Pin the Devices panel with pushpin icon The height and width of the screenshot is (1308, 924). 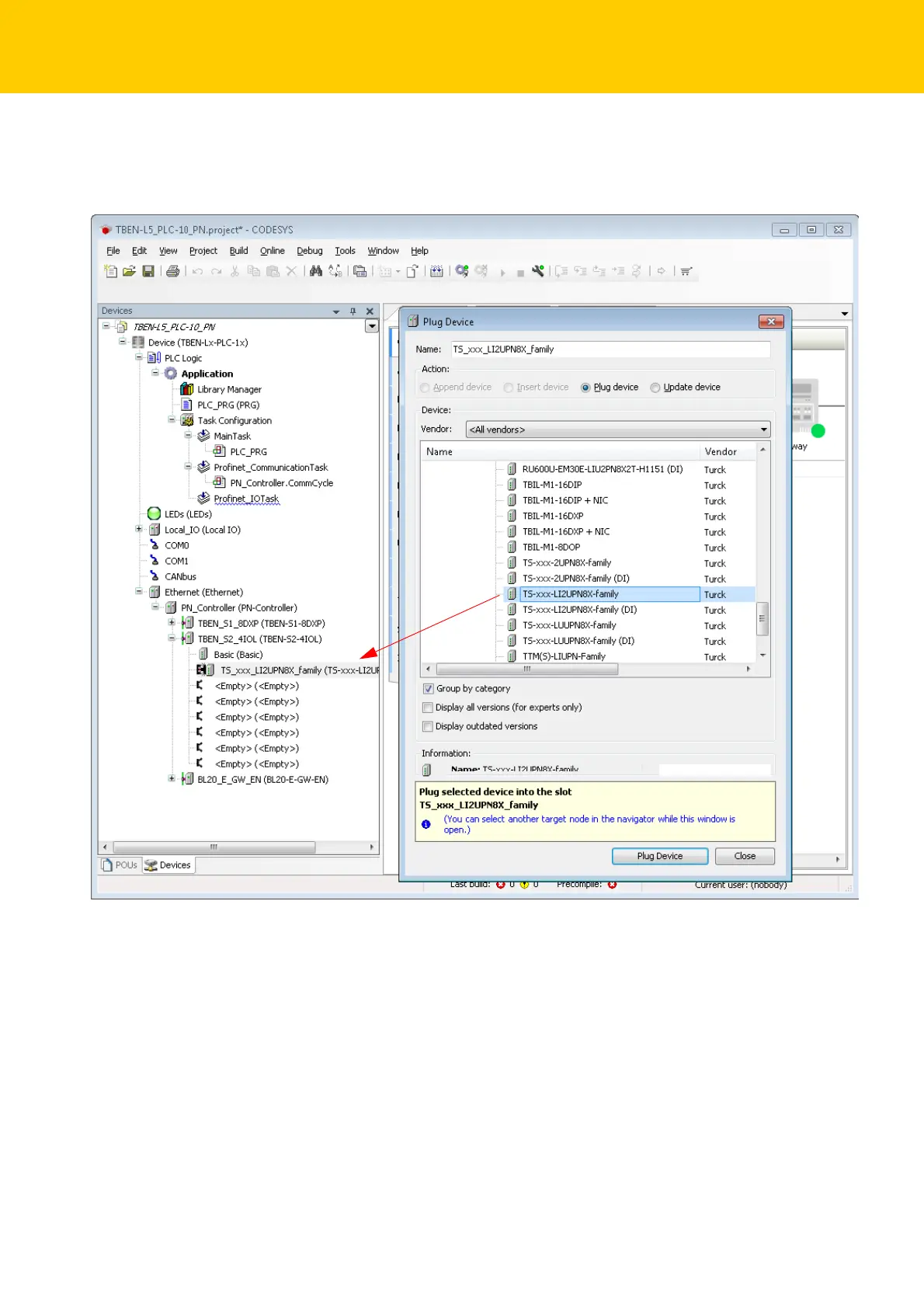pos(353,311)
